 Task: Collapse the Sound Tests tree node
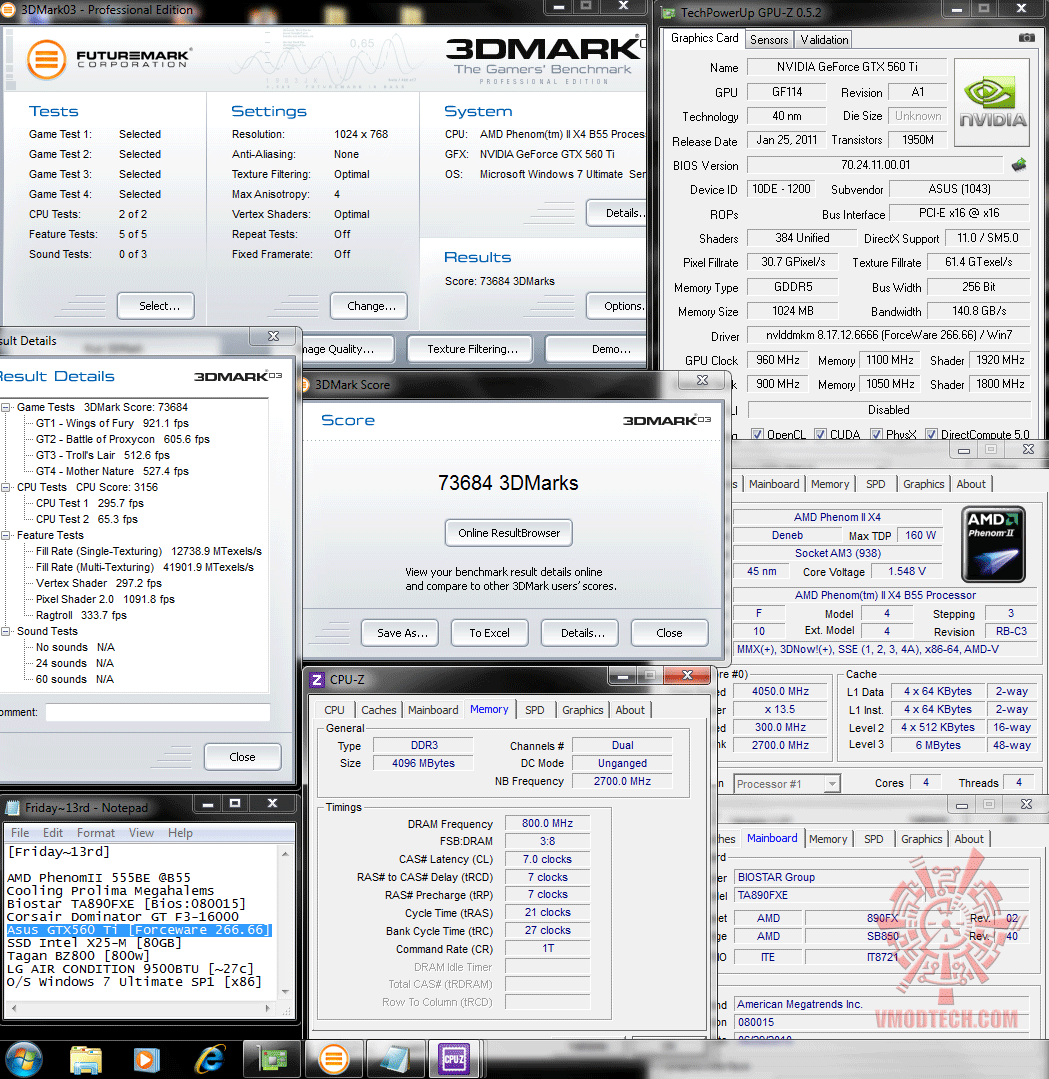(6, 631)
